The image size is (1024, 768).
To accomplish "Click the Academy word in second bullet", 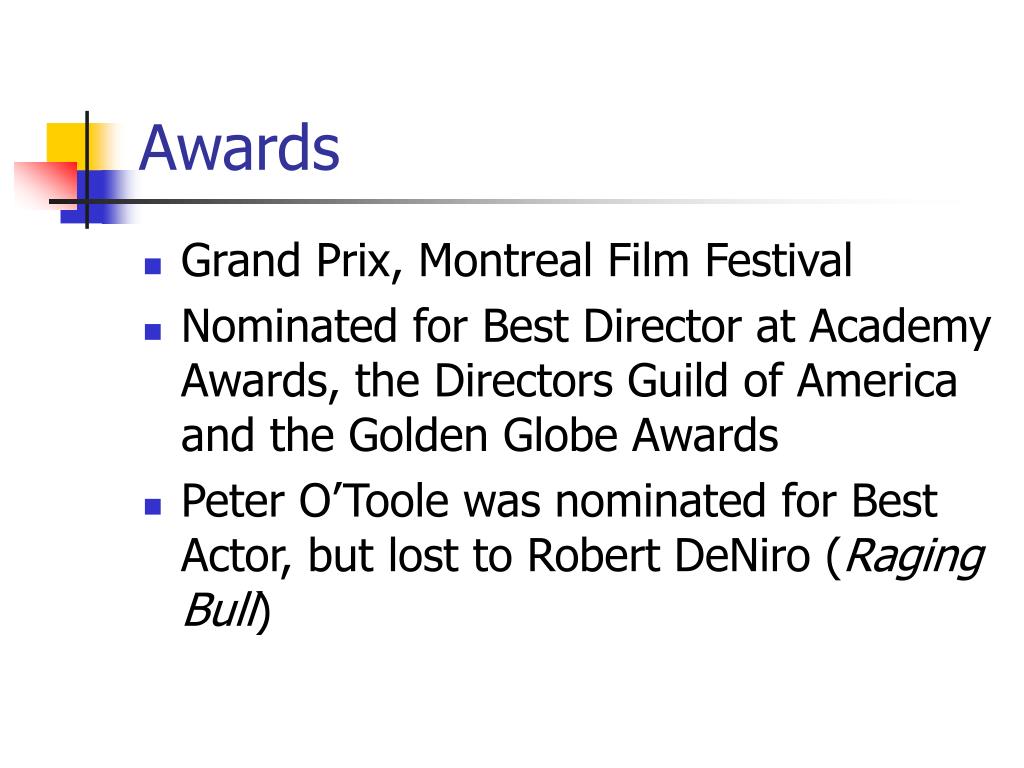I will coord(901,328).
